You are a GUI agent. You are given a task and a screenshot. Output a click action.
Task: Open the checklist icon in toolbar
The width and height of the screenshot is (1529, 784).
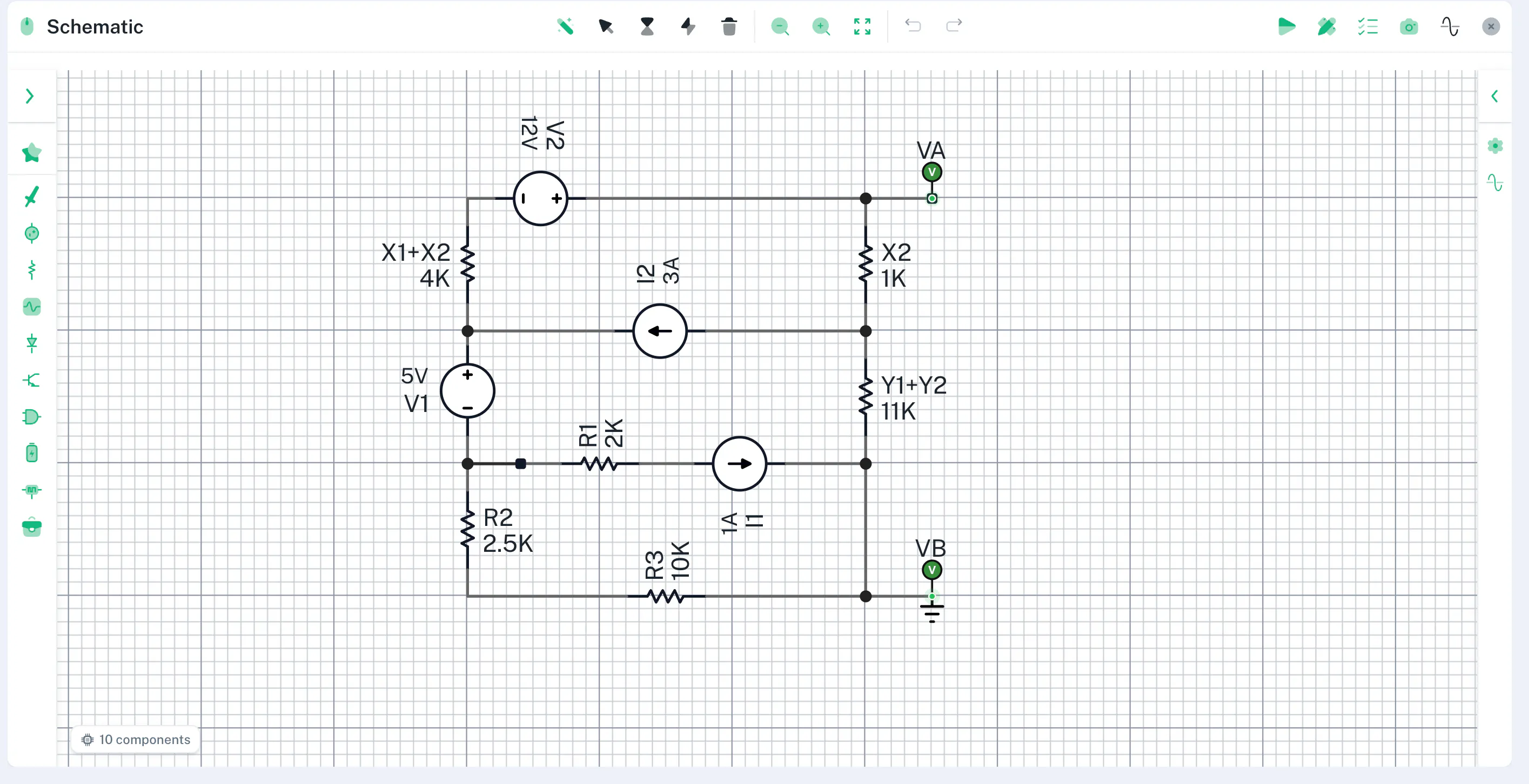click(x=1367, y=26)
